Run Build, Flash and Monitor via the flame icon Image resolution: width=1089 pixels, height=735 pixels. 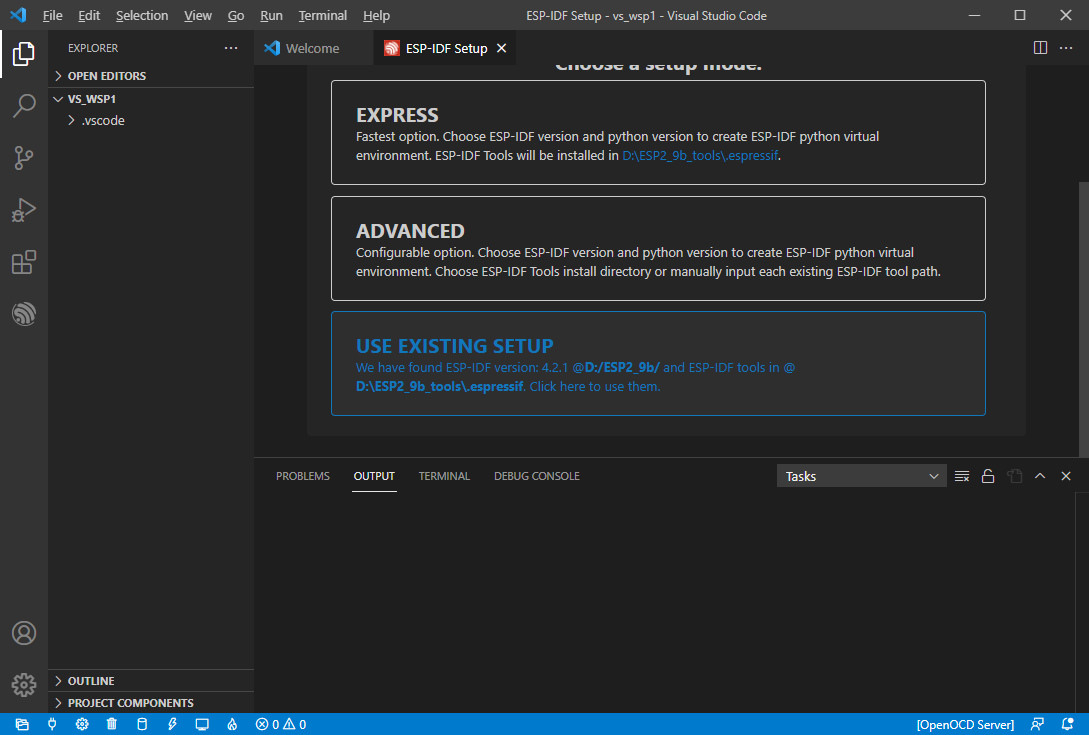click(x=232, y=723)
